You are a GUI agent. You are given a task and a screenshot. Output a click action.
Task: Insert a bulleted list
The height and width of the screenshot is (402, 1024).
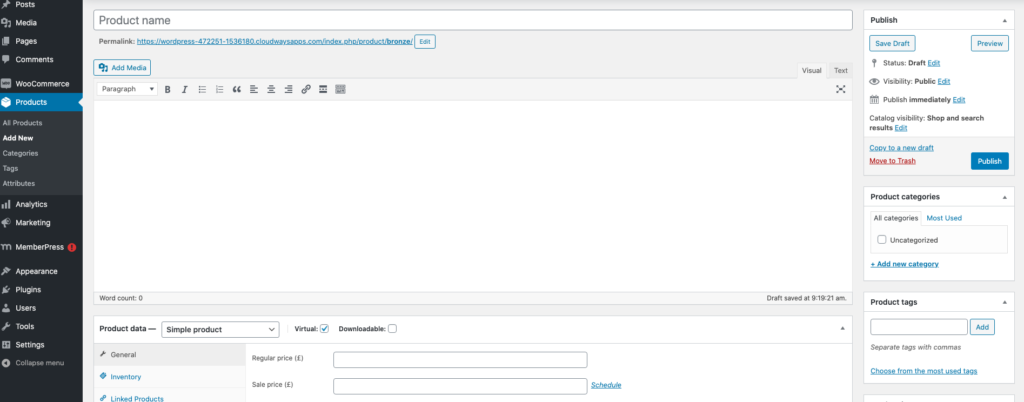(x=202, y=89)
